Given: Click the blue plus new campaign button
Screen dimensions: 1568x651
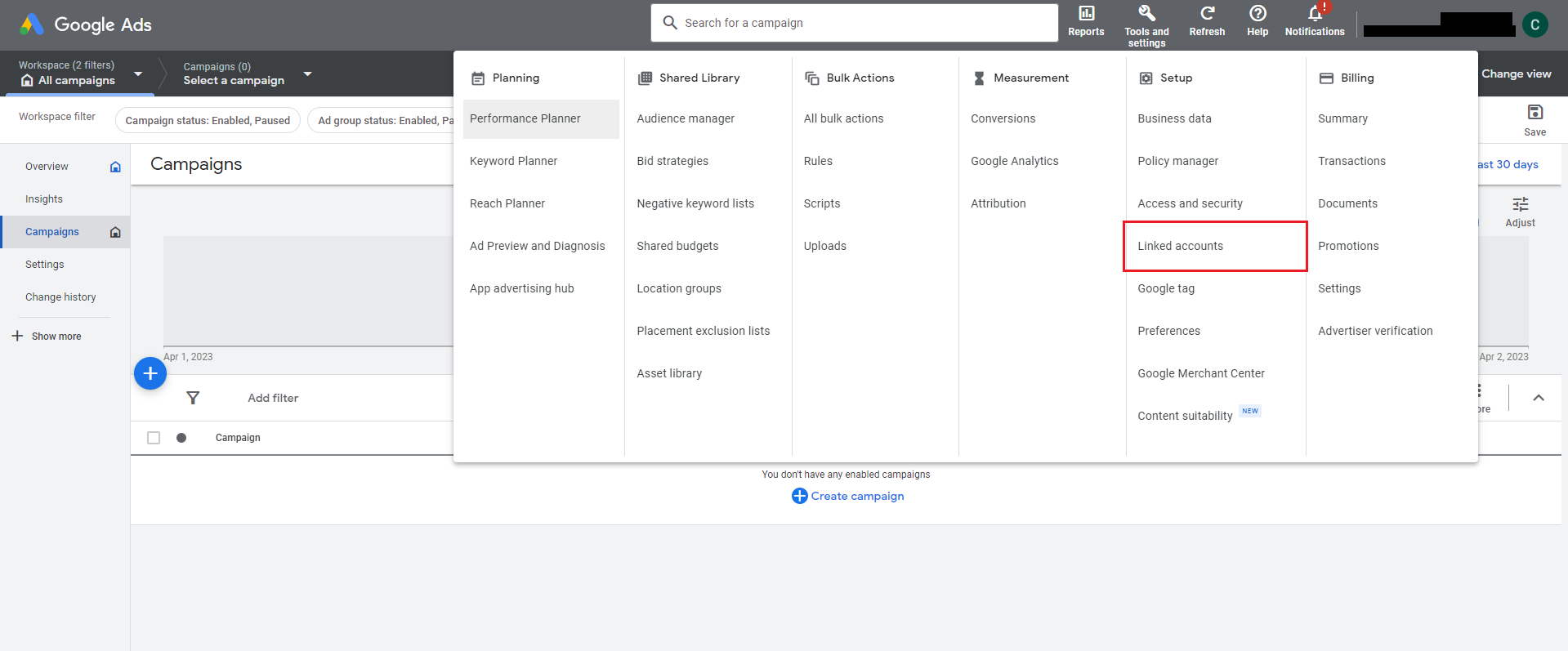Looking at the screenshot, I should coord(150,373).
